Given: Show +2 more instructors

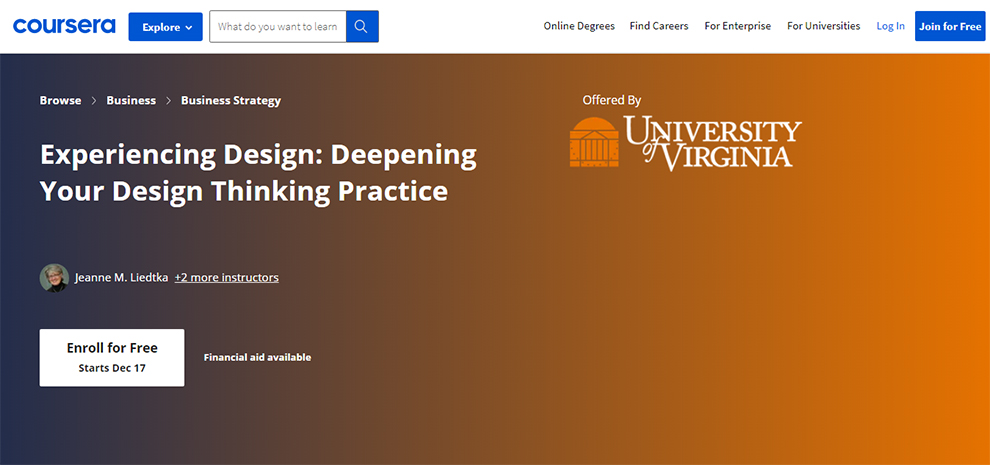Looking at the screenshot, I should pyautogui.click(x=227, y=277).
